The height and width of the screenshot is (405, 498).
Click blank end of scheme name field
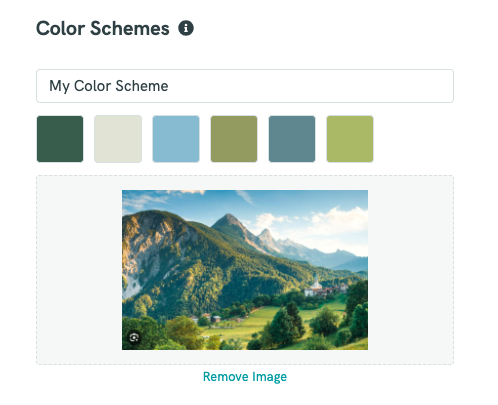[x=310, y=86]
